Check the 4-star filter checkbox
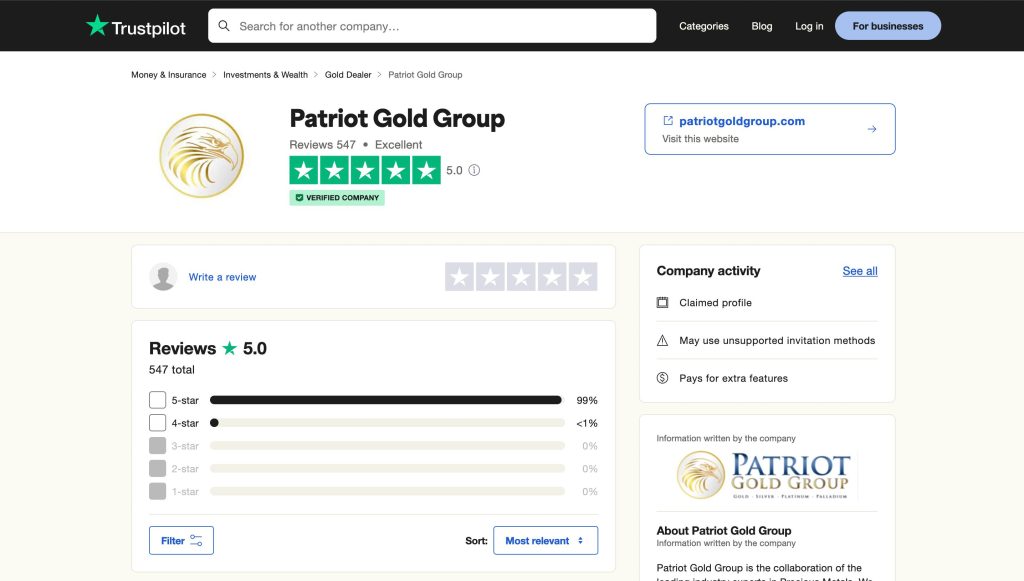Image resolution: width=1024 pixels, height=581 pixels. (157, 423)
